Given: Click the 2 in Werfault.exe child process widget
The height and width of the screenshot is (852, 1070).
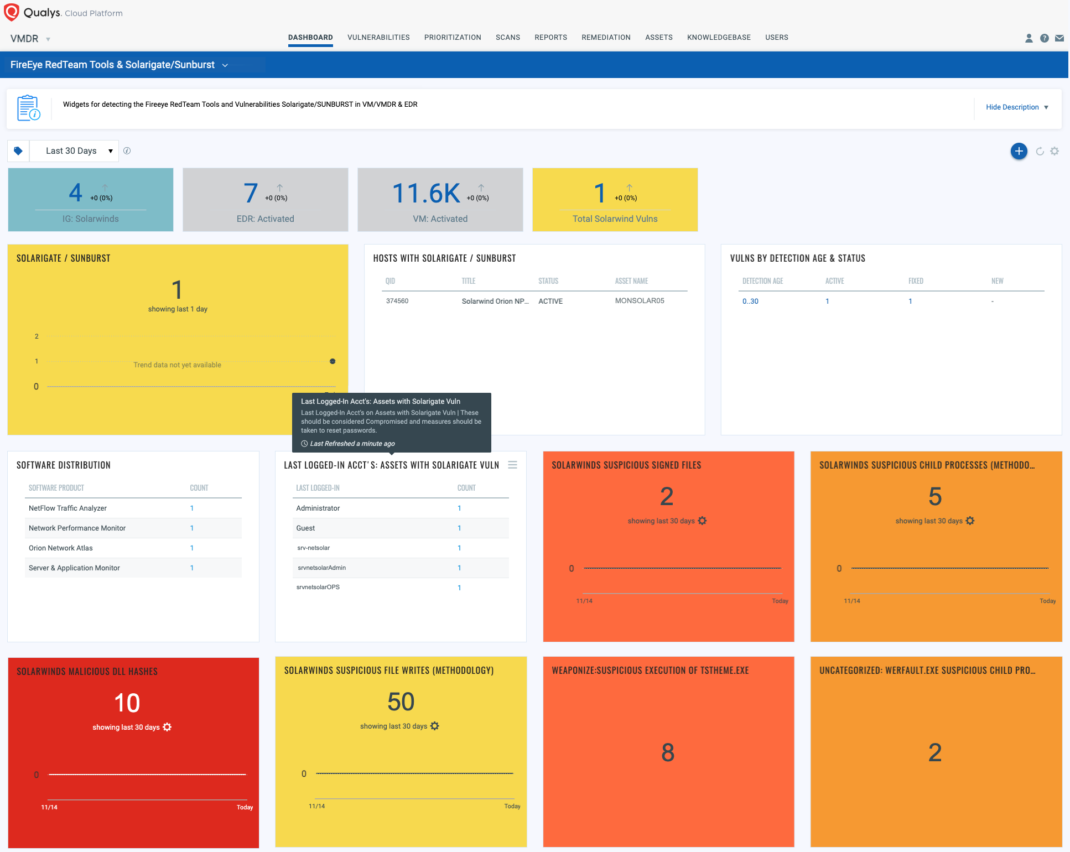Looking at the screenshot, I should pyautogui.click(x=935, y=752).
